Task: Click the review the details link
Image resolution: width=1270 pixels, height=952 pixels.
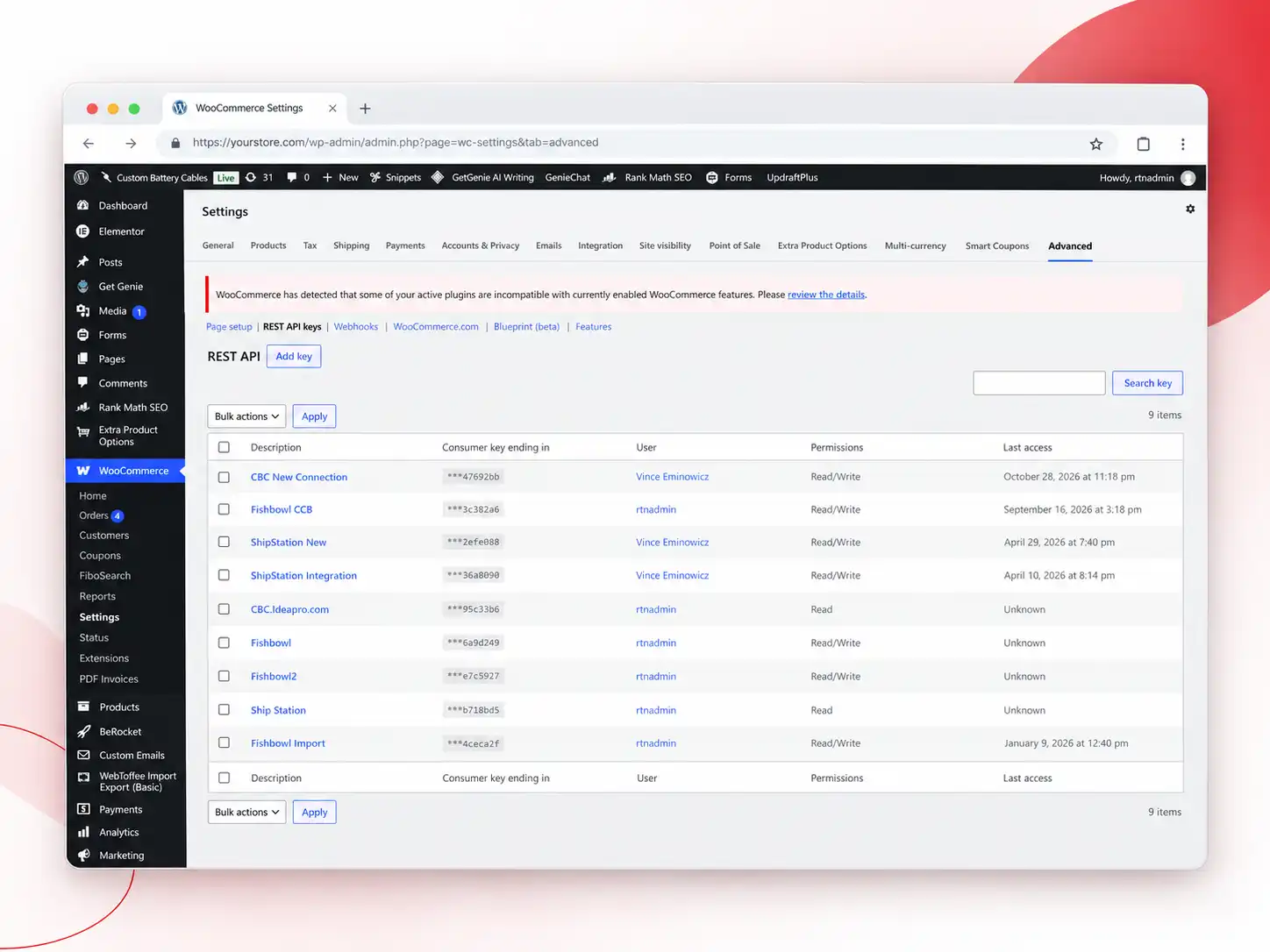Action: point(826,295)
